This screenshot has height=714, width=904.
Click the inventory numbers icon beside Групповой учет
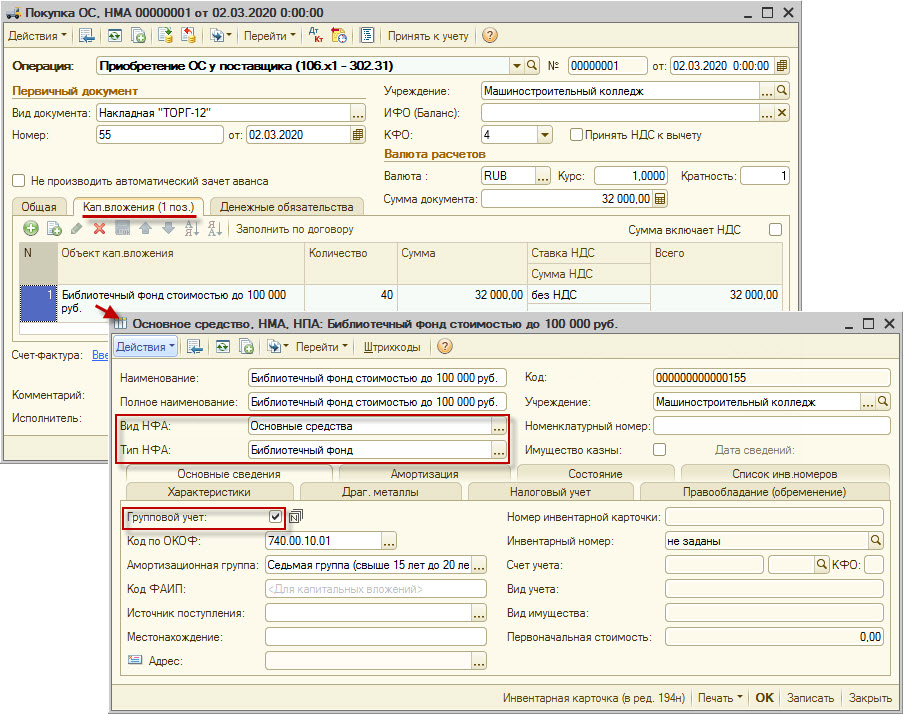pyautogui.click(x=295, y=516)
